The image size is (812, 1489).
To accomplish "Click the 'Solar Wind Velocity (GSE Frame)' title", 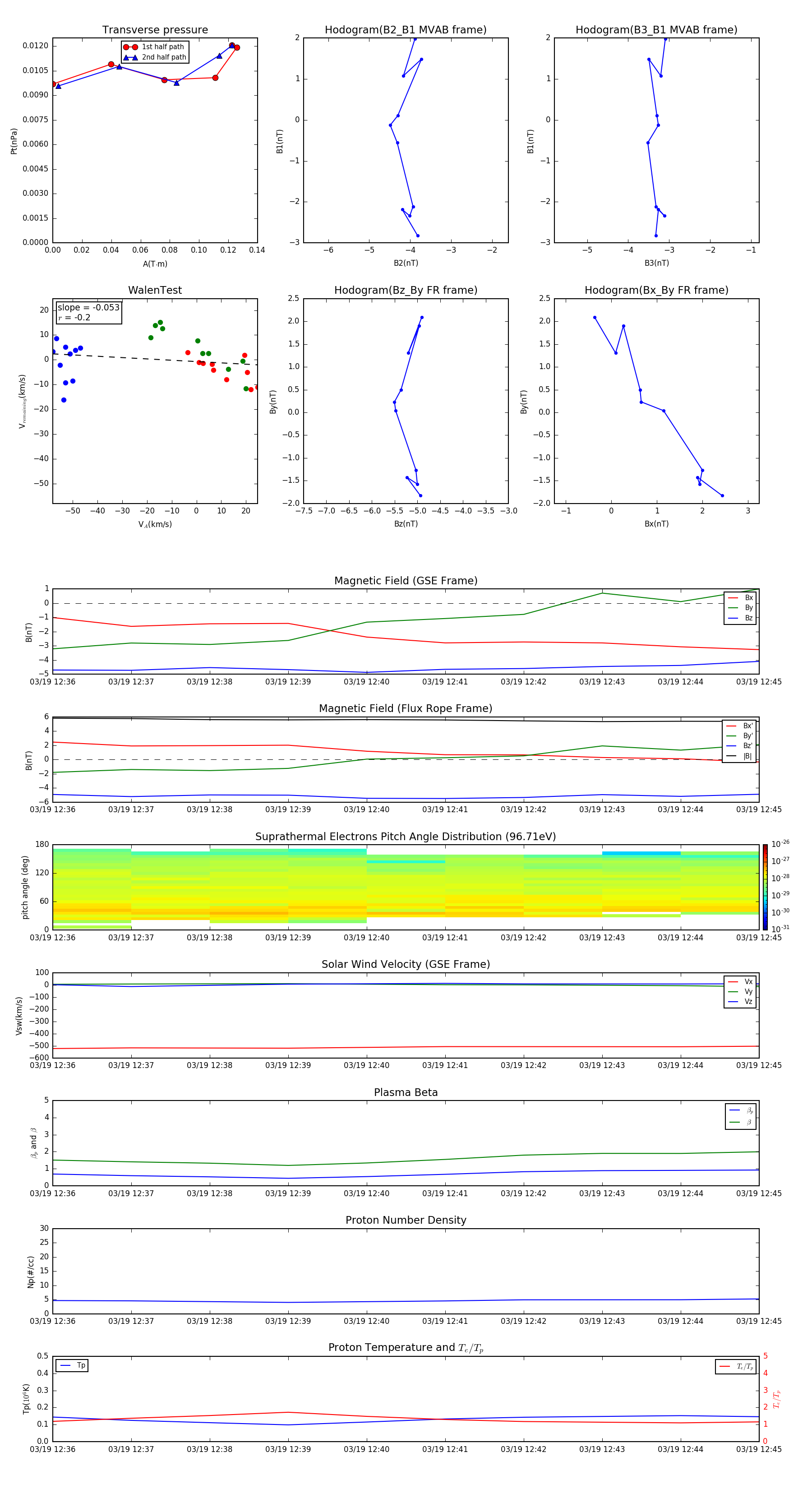I will point(406,965).
